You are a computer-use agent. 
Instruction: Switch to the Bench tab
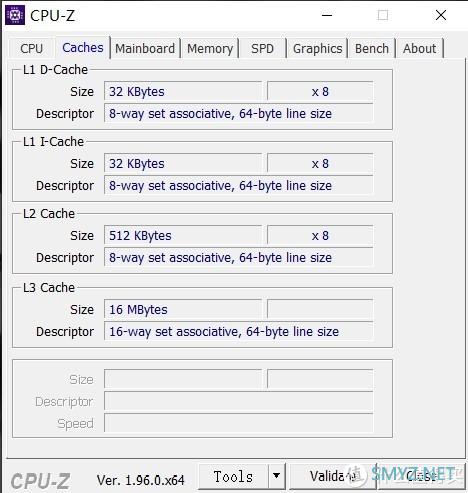click(x=372, y=49)
